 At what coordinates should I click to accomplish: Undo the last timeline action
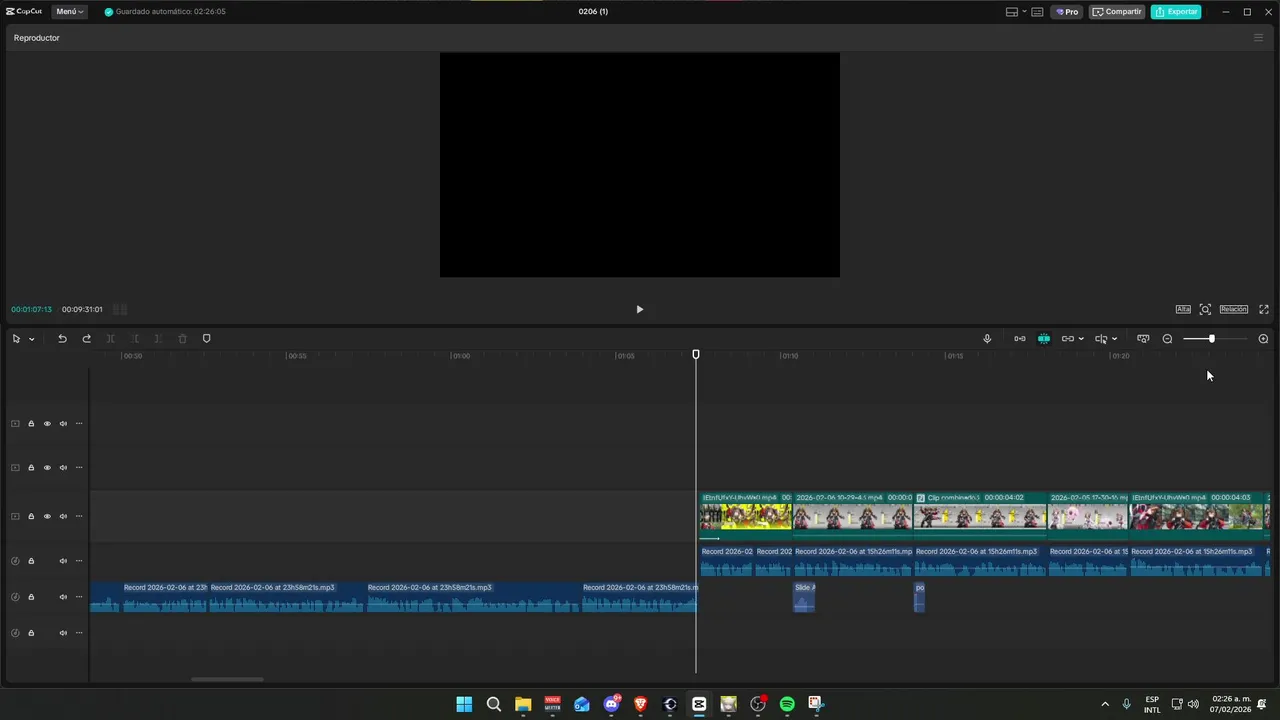[x=62, y=339]
